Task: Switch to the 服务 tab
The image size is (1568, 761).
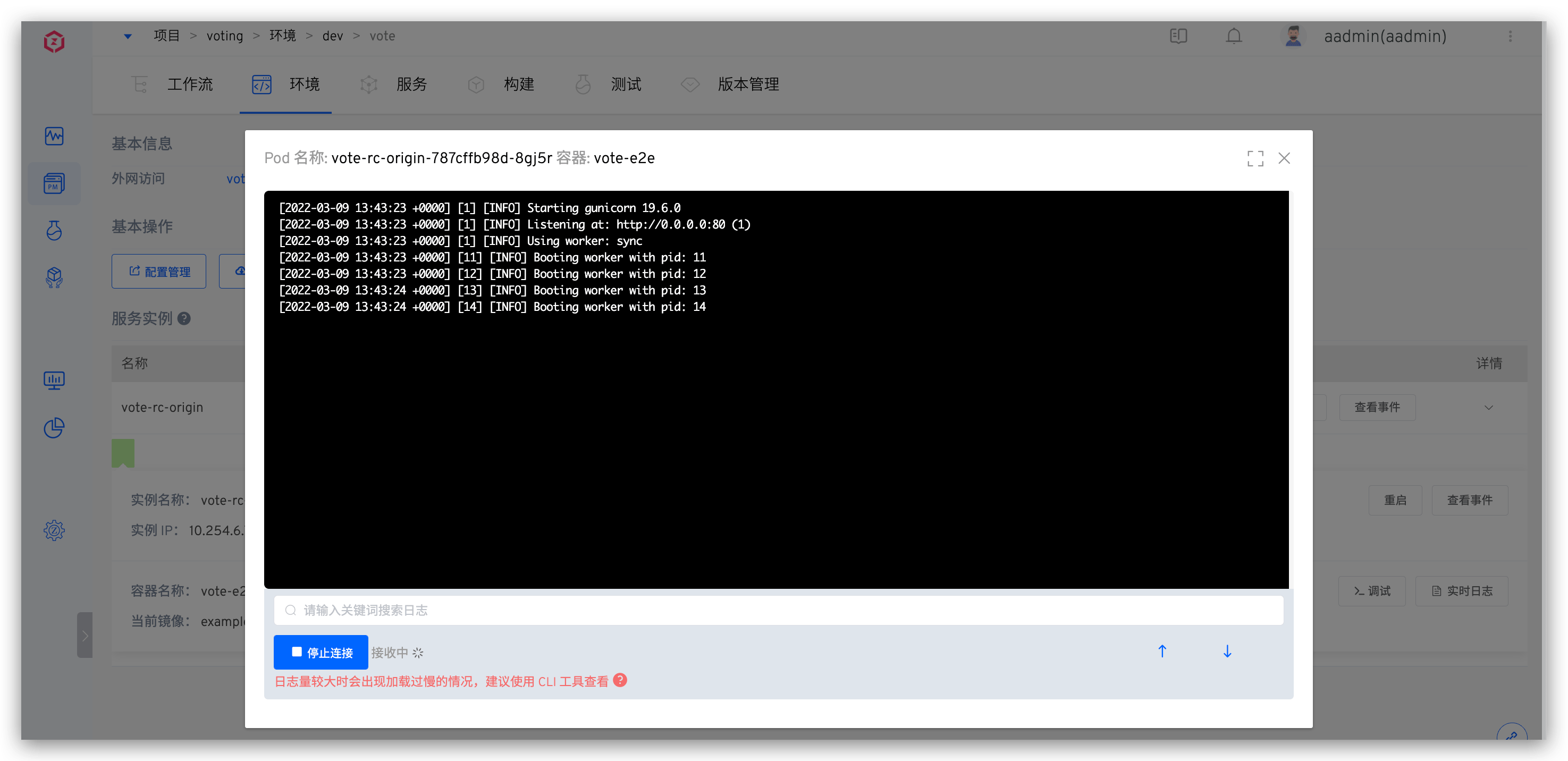Action: (412, 84)
